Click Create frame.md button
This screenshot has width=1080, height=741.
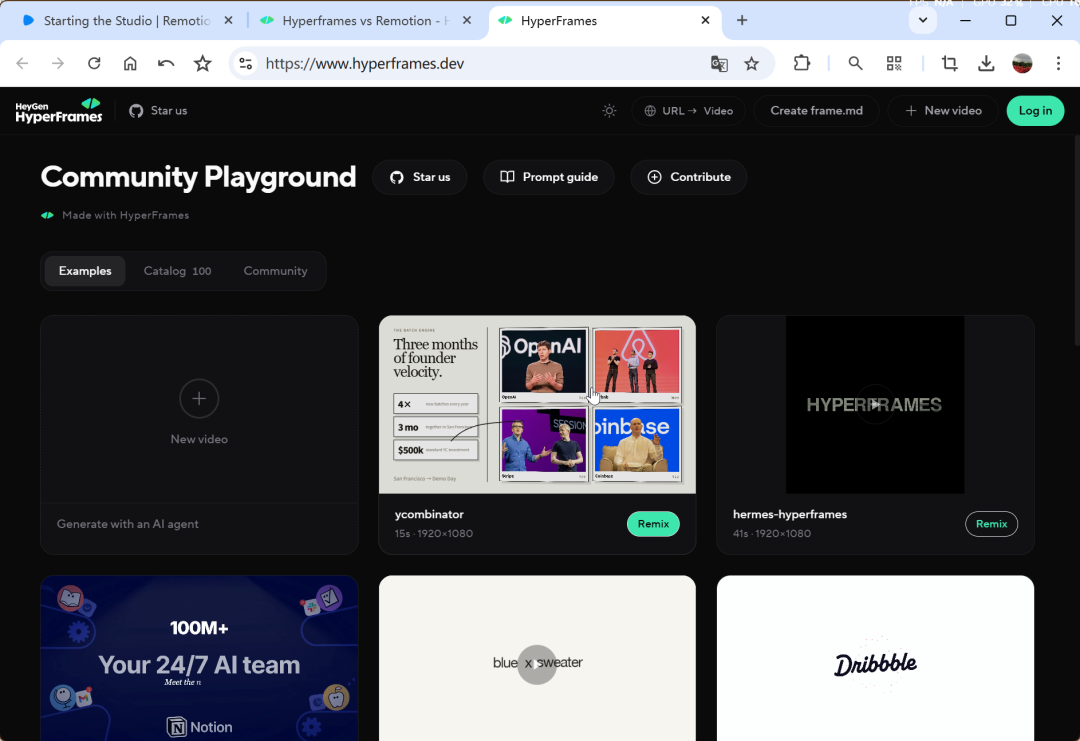point(816,111)
